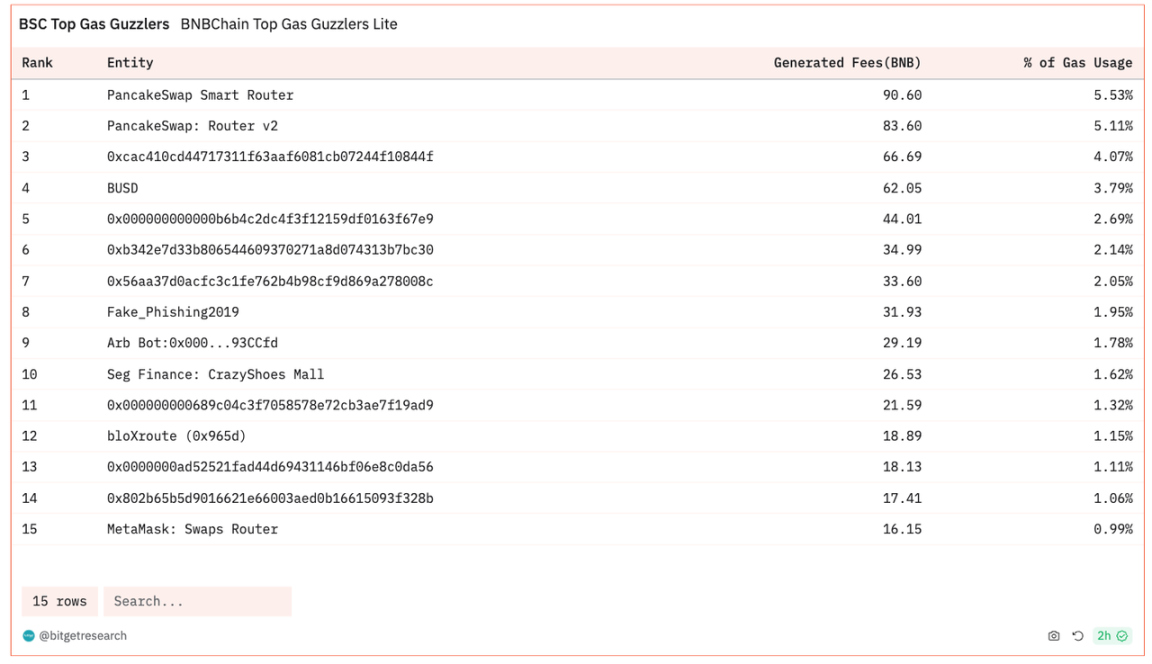The image size is (1152, 664).
Task: Sort by Generated Fees(BNB) column header
Action: [x=847, y=63]
